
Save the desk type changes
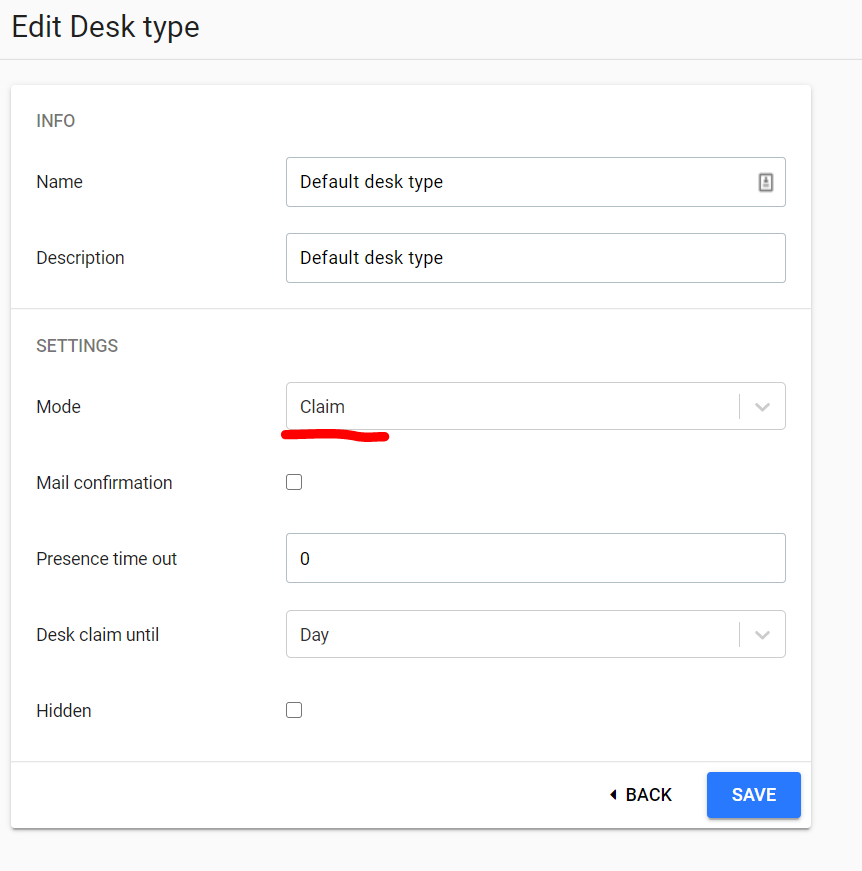754,795
